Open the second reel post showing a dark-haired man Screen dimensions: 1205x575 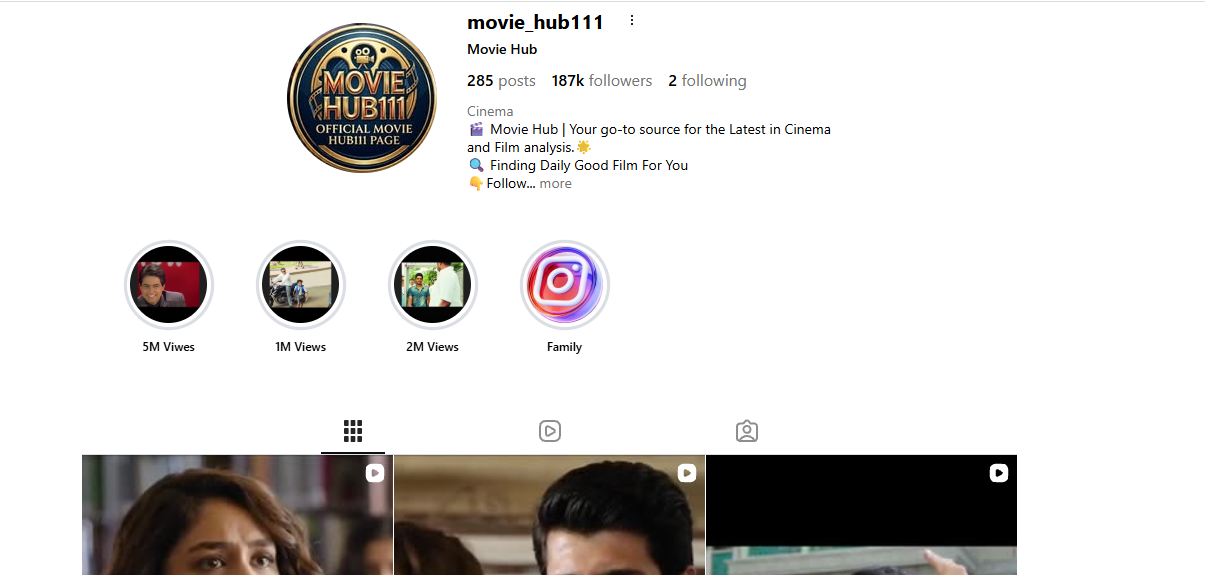click(549, 515)
